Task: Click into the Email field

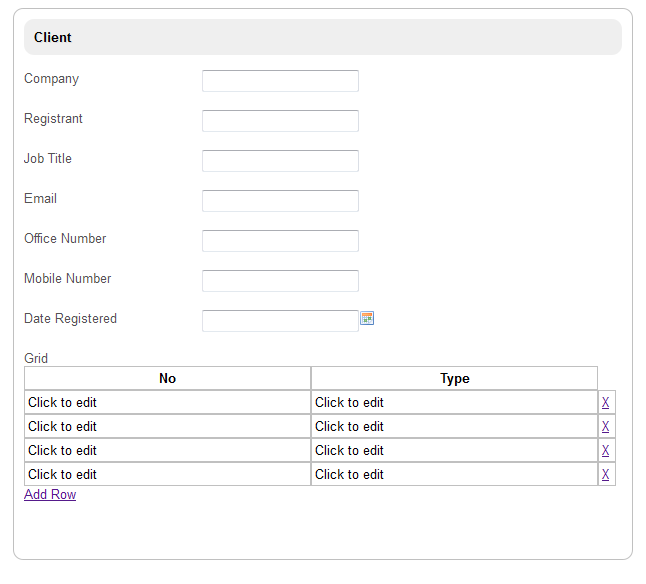Action: [280, 201]
